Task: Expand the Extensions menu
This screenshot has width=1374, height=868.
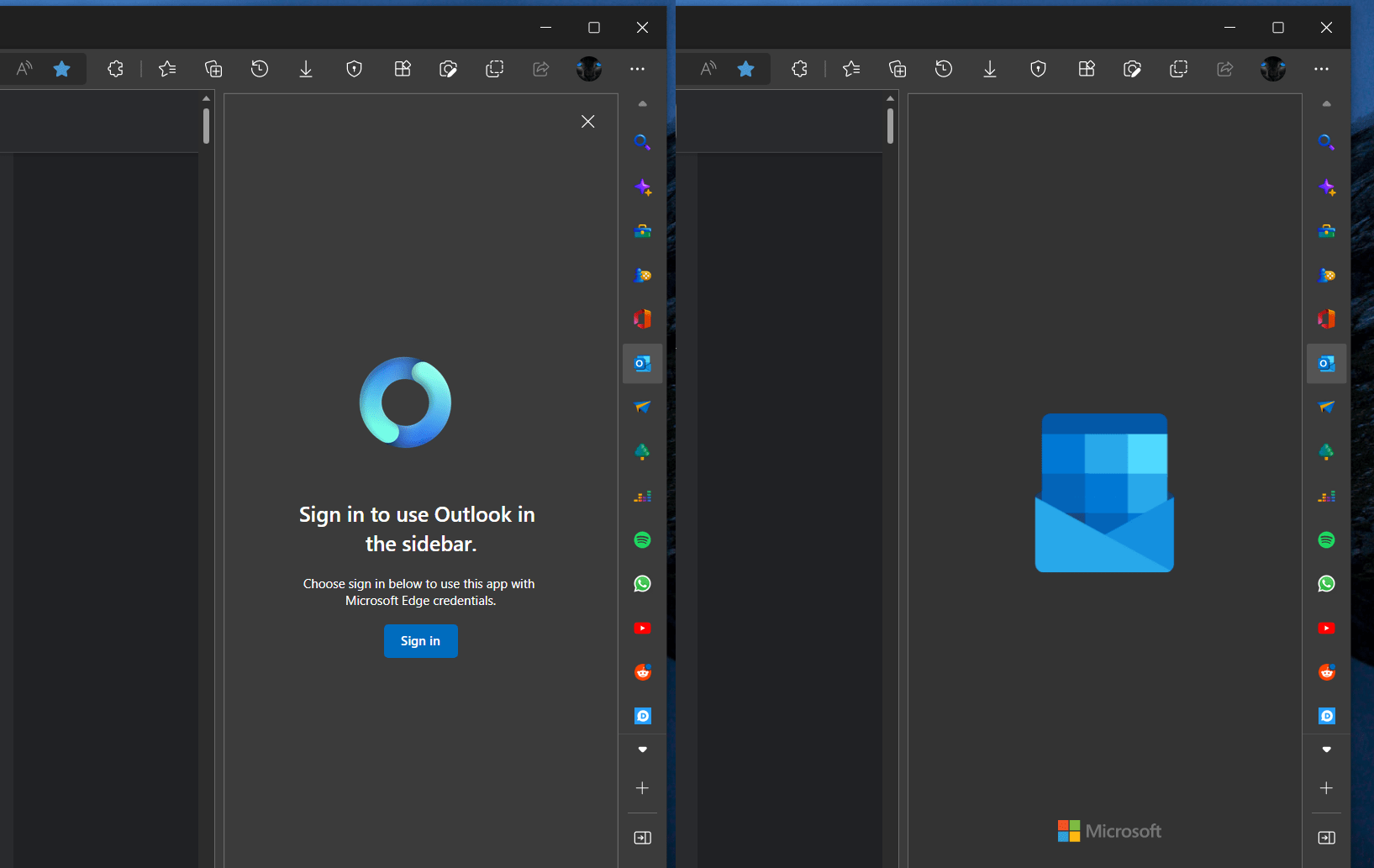Action: pos(115,69)
